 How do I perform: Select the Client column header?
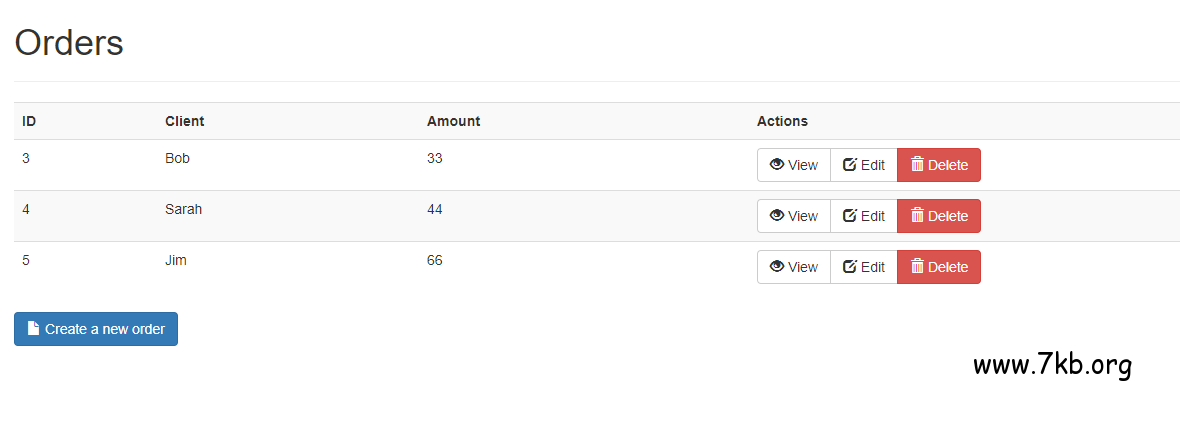click(184, 121)
